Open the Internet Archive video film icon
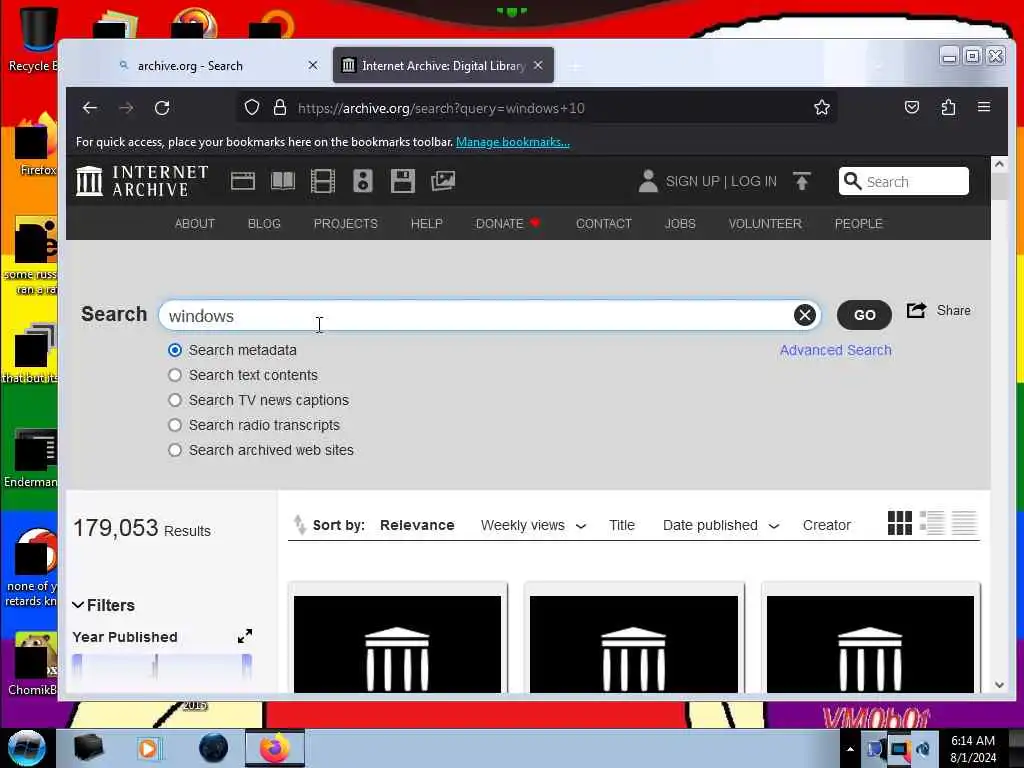 pos(323,181)
